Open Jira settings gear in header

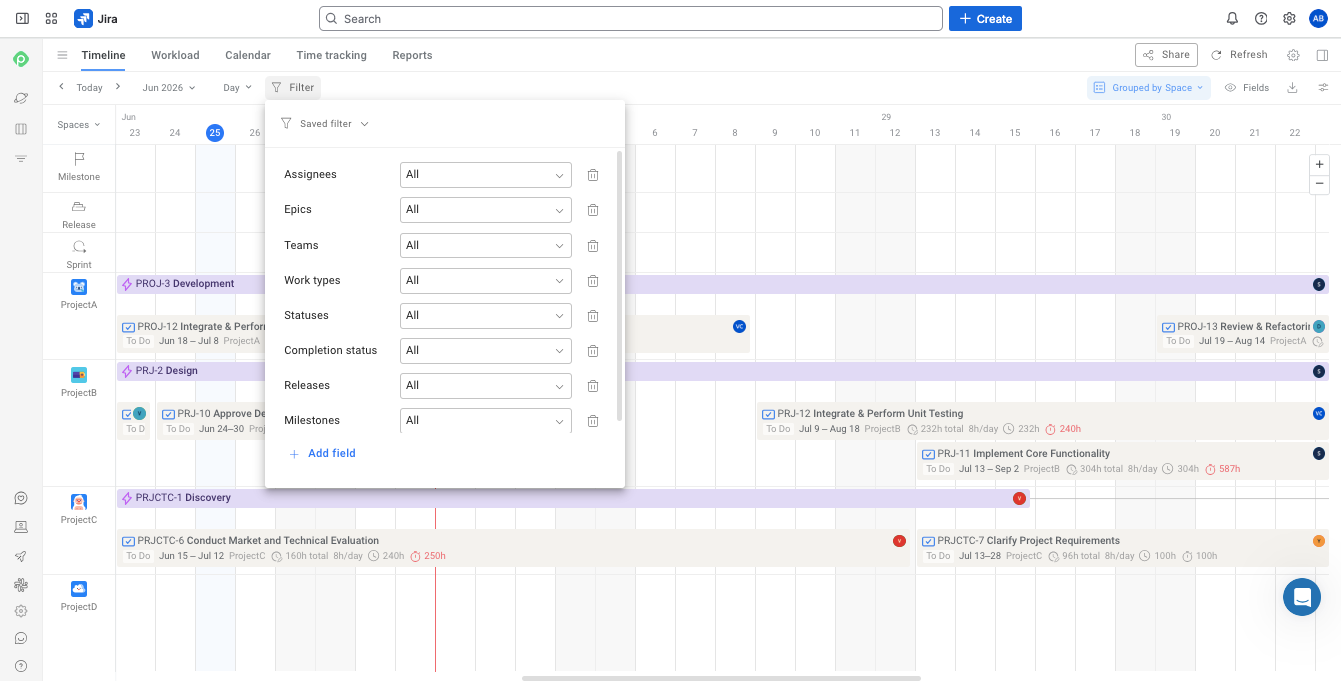click(1289, 18)
